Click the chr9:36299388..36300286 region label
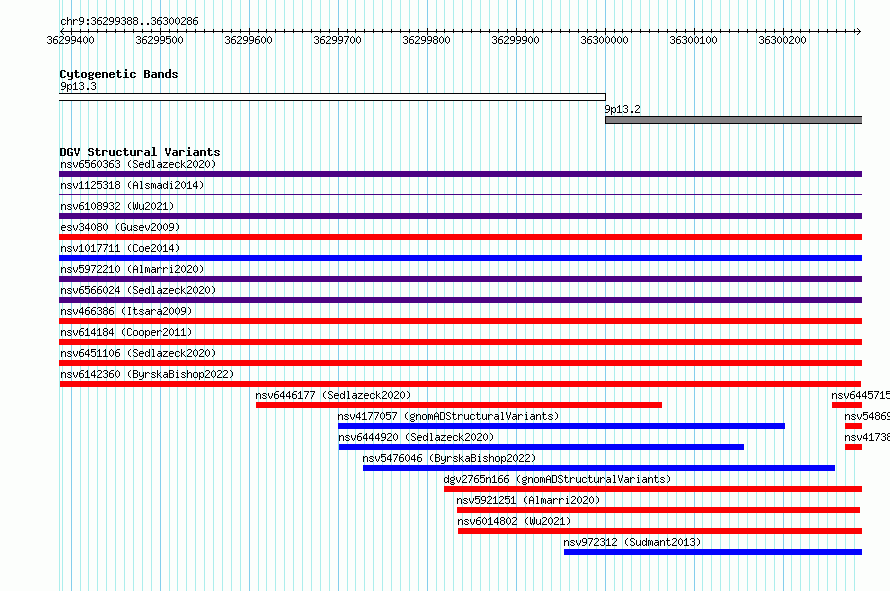 coord(129,21)
